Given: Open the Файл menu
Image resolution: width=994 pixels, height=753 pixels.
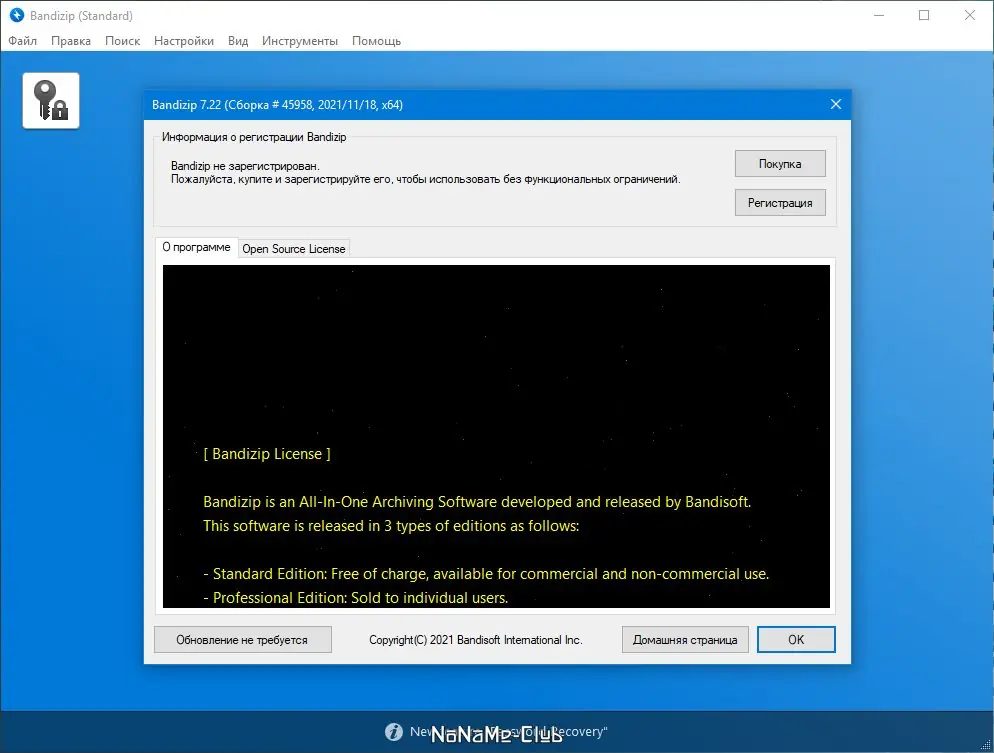Looking at the screenshot, I should (22, 41).
